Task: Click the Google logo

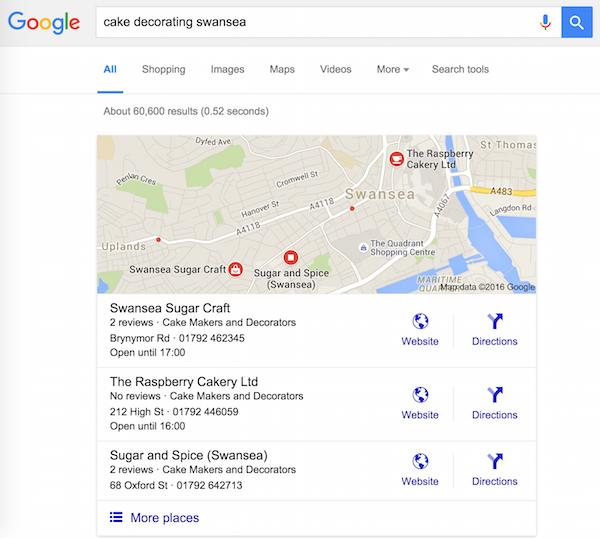Action: click(x=43, y=22)
